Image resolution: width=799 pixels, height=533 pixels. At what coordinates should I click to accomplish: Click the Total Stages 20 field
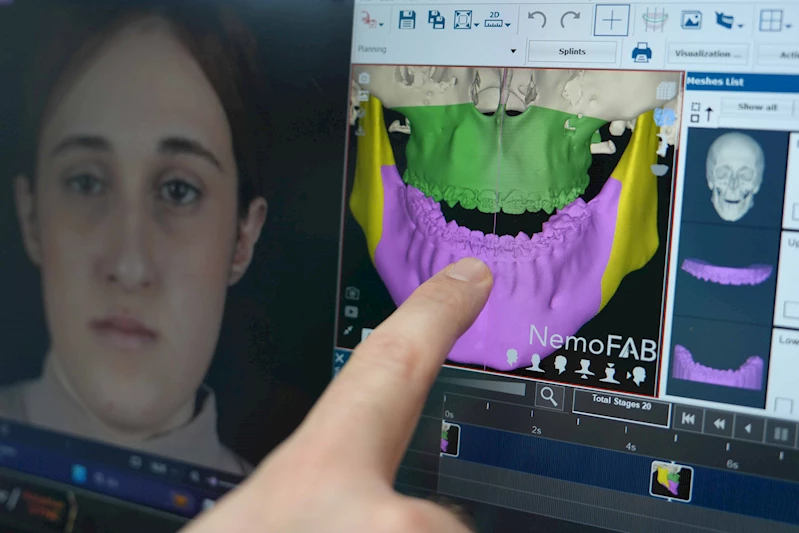click(621, 407)
